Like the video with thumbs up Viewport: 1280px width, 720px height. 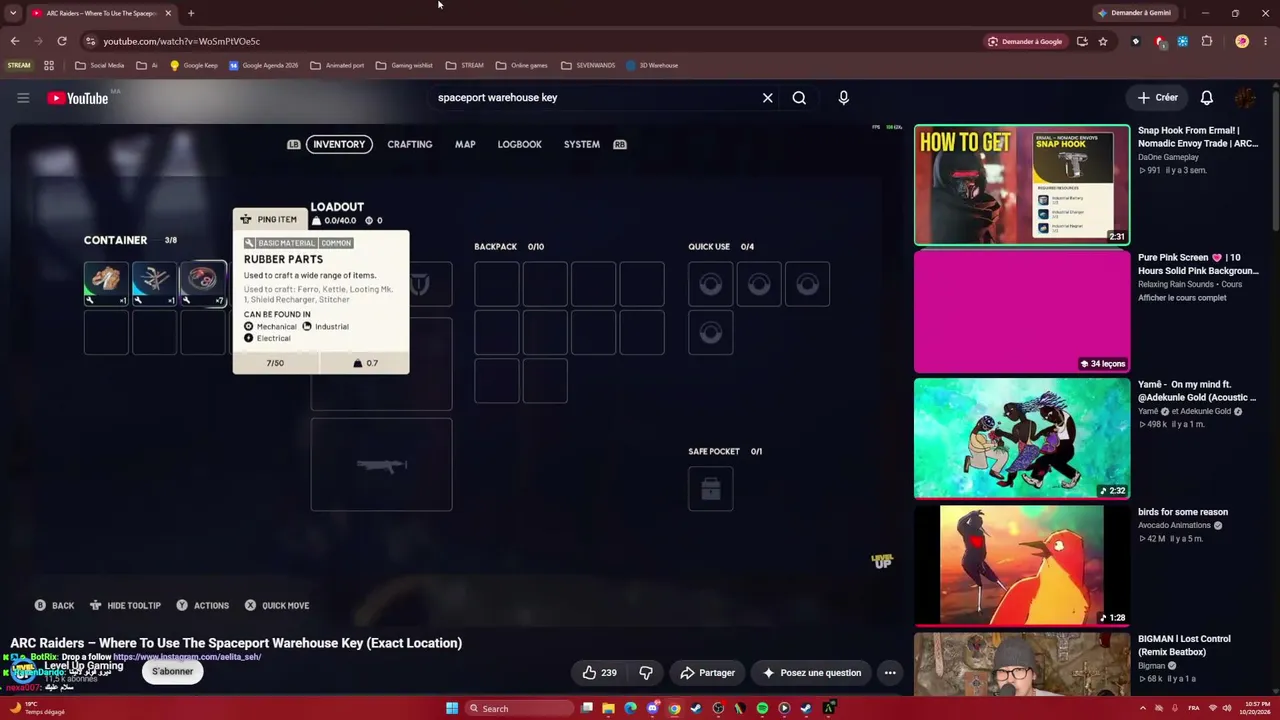(x=599, y=673)
